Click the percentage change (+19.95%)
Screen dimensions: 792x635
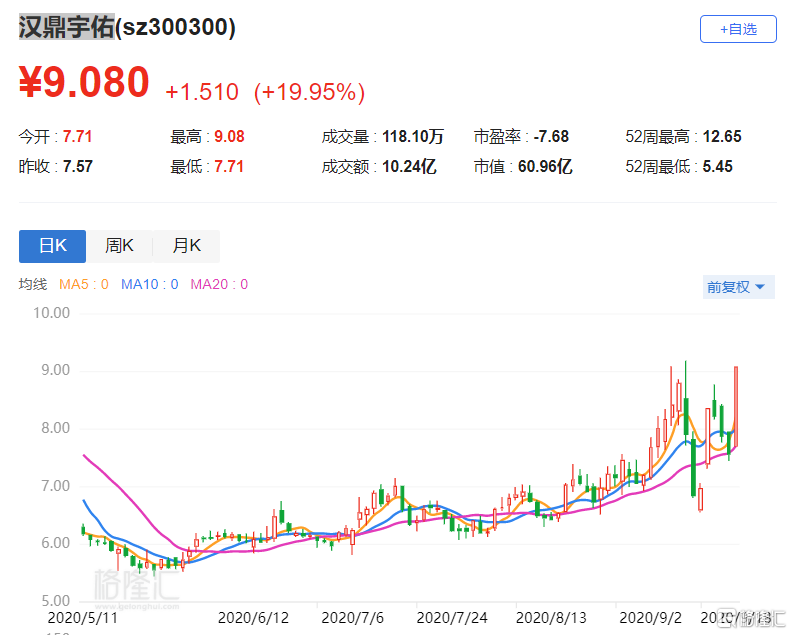(309, 92)
